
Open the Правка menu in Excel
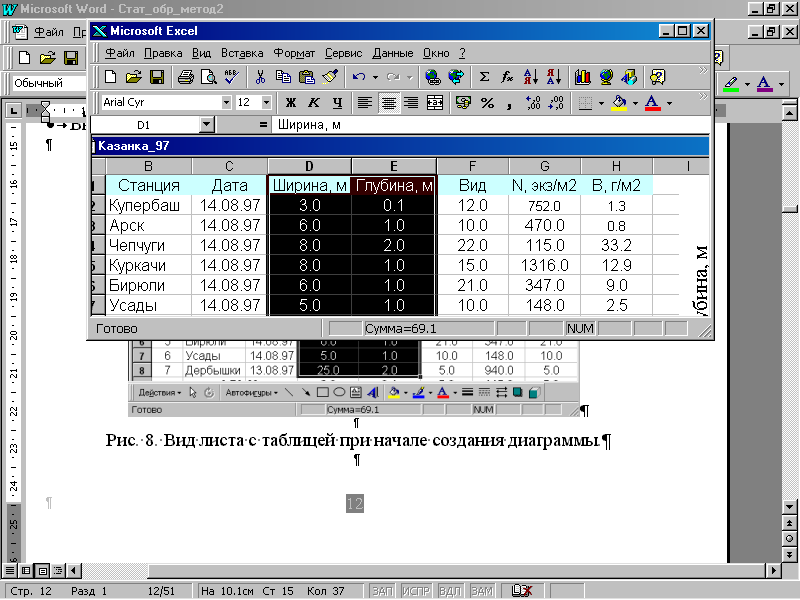pyautogui.click(x=163, y=53)
